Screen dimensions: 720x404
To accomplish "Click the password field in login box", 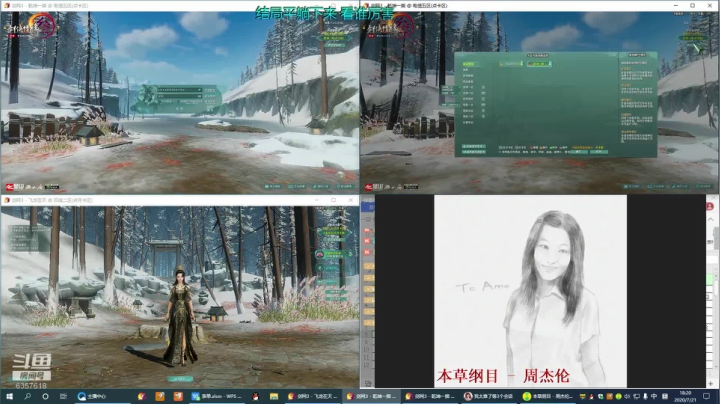I will pyautogui.click(x=179, y=96).
